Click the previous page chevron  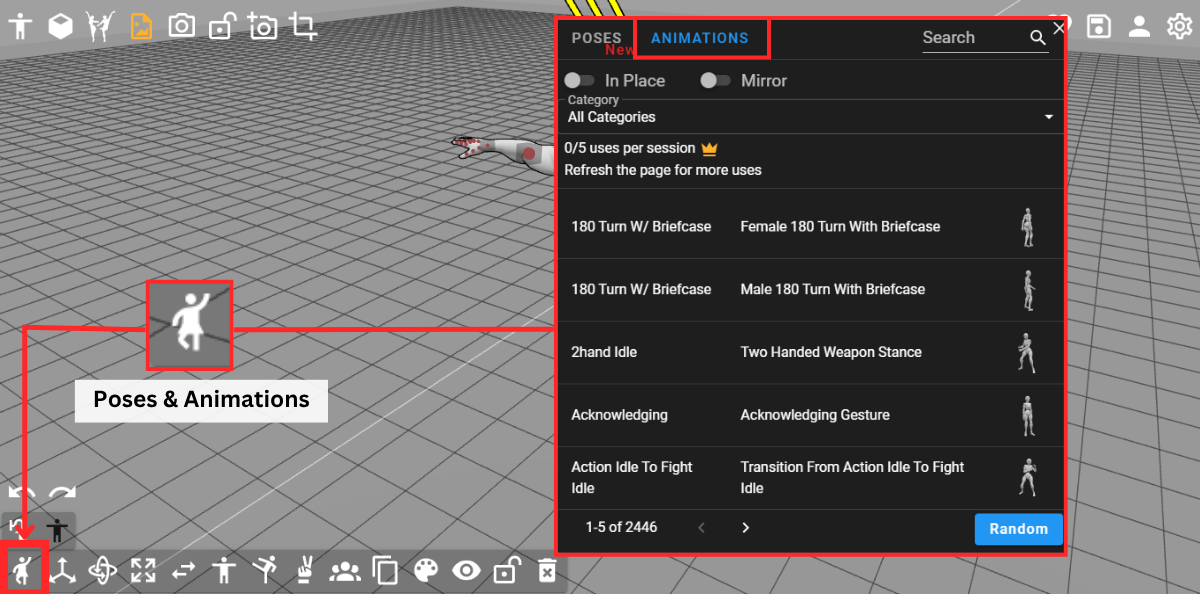[x=701, y=527]
